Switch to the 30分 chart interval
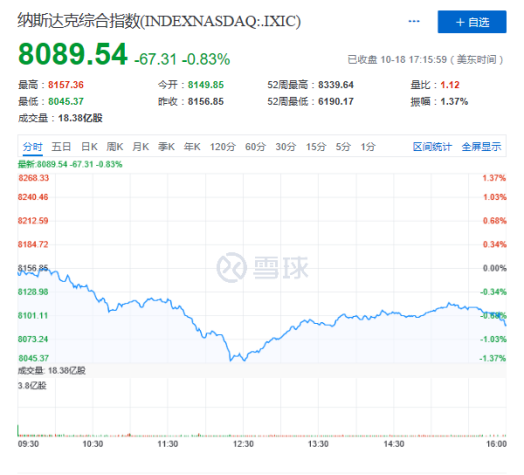 point(286,147)
